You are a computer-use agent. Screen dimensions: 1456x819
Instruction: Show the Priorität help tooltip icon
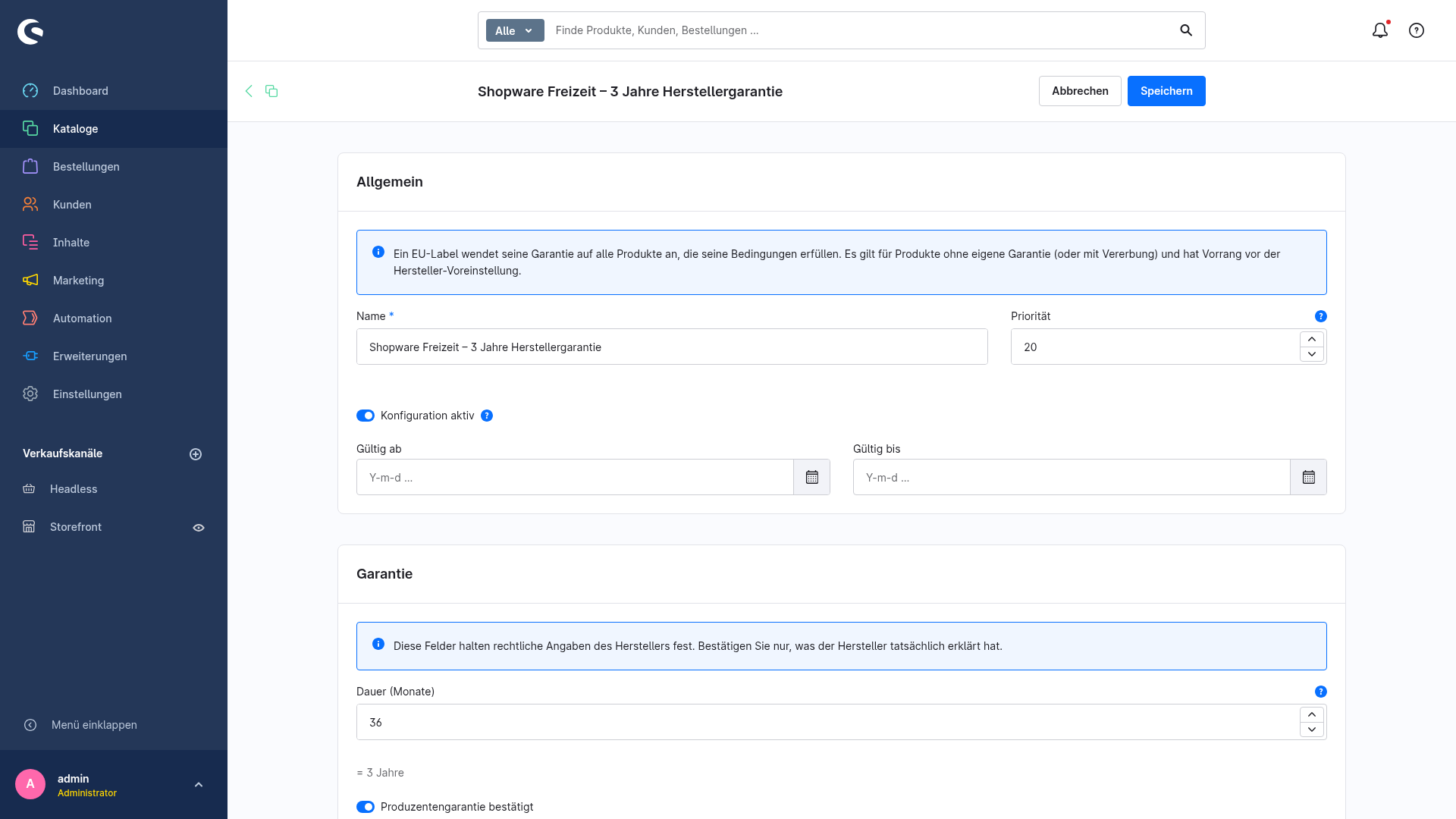click(x=1321, y=316)
